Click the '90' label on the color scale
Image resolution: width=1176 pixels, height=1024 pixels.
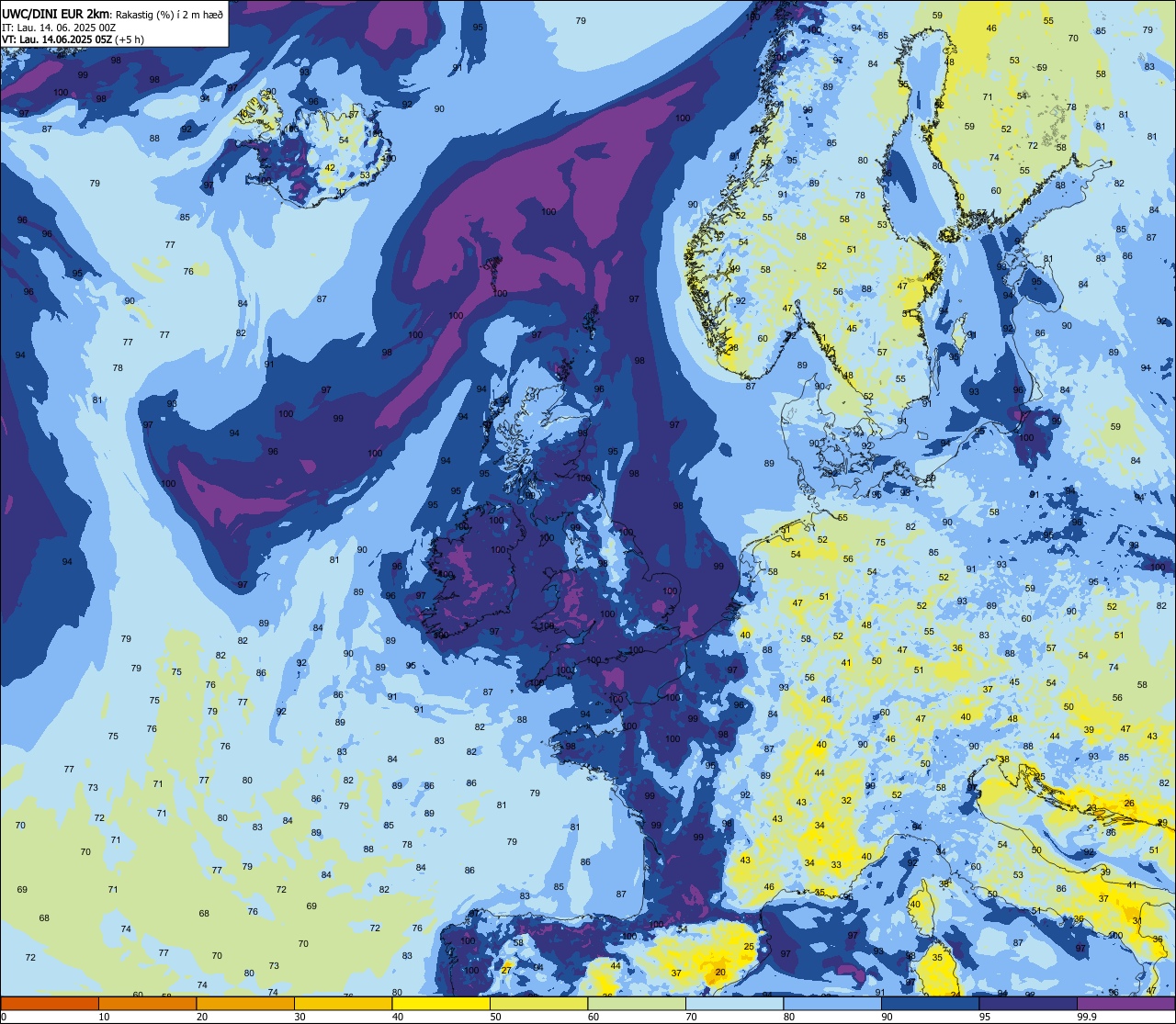[x=887, y=1017]
